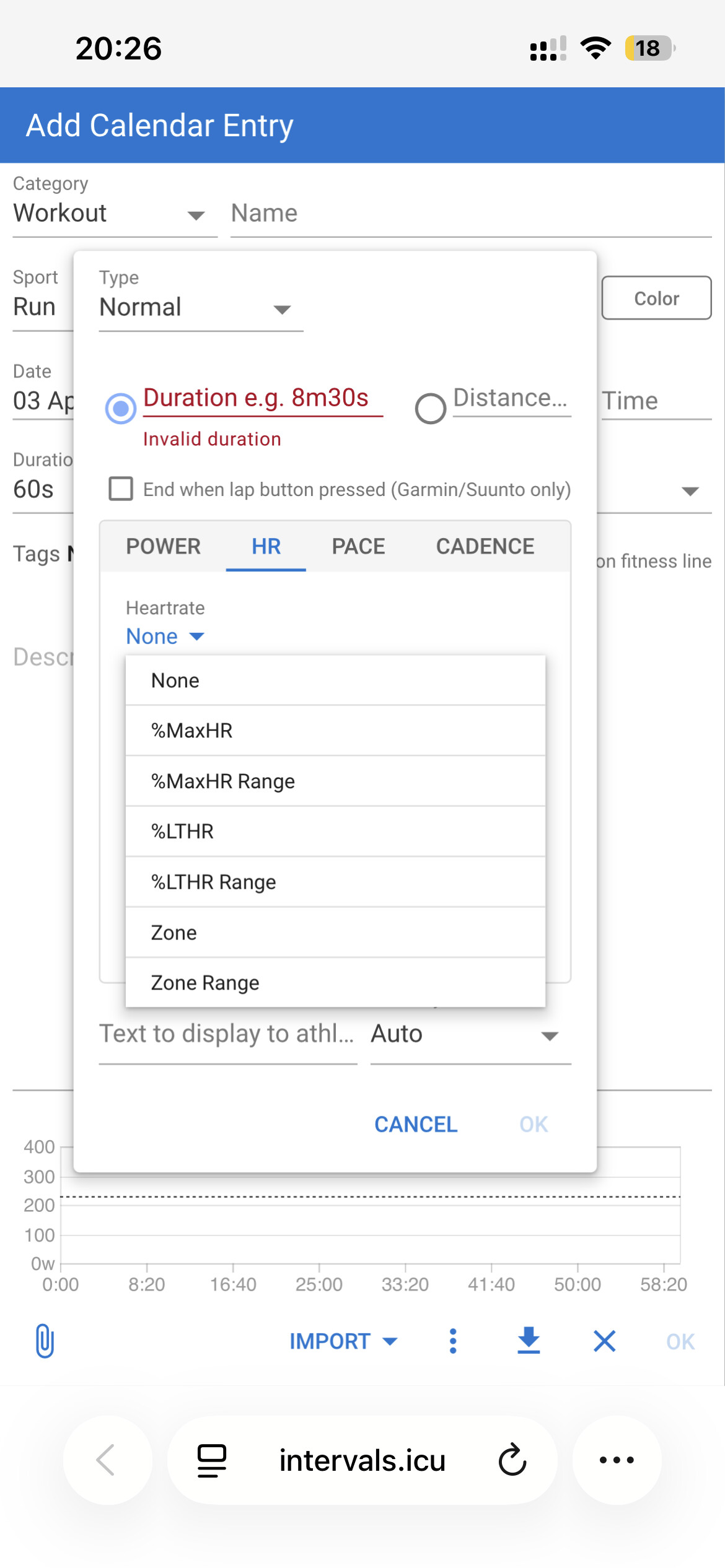The width and height of the screenshot is (725, 1568).
Task: Click the X close icon in bottom toolbar
Action: pyautogui.click(x=604, y=1341)
